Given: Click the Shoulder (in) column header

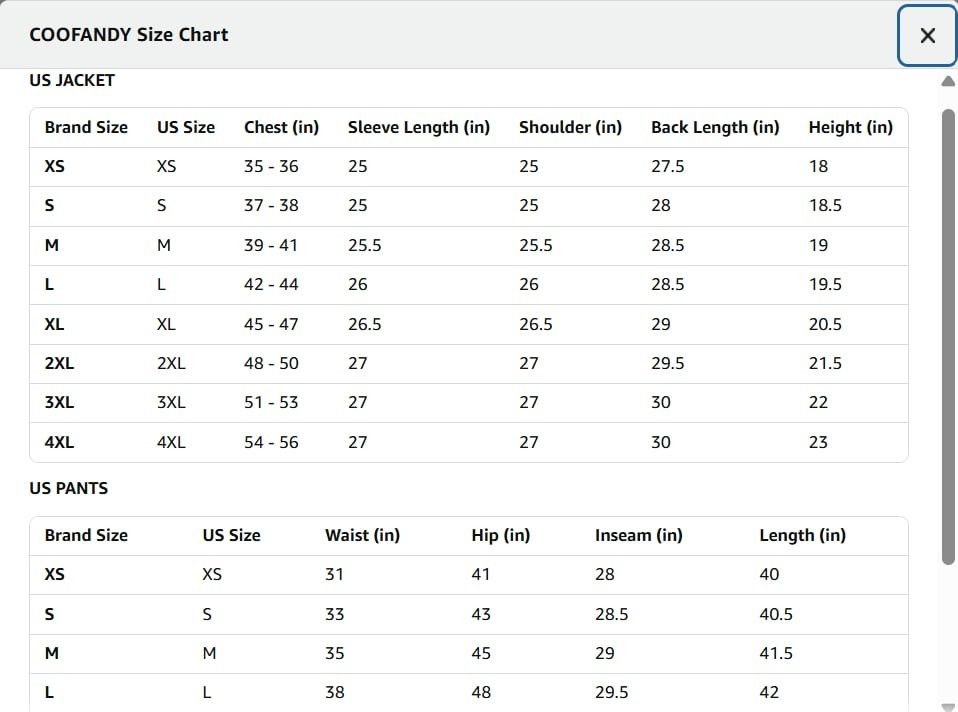Looking at the screenshot, I should coord(570,127).
